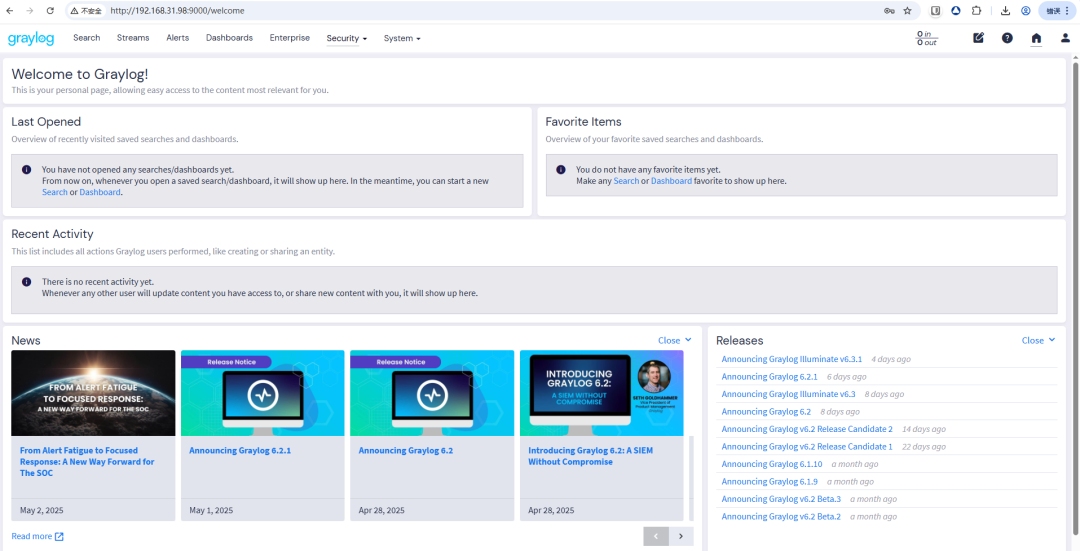The image size is (1080, 551).
Task: Open the Dashboards page
Action: coord(229,38)
